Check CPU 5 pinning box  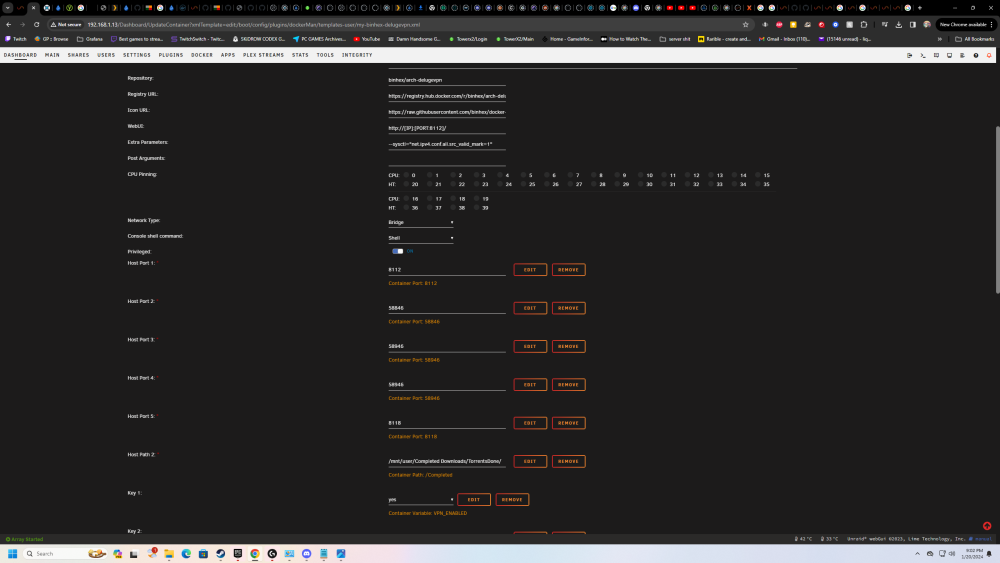point(523,175)
